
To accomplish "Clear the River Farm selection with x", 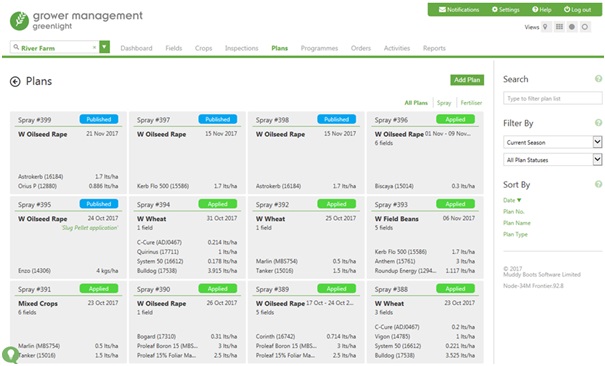I will 94,47.
